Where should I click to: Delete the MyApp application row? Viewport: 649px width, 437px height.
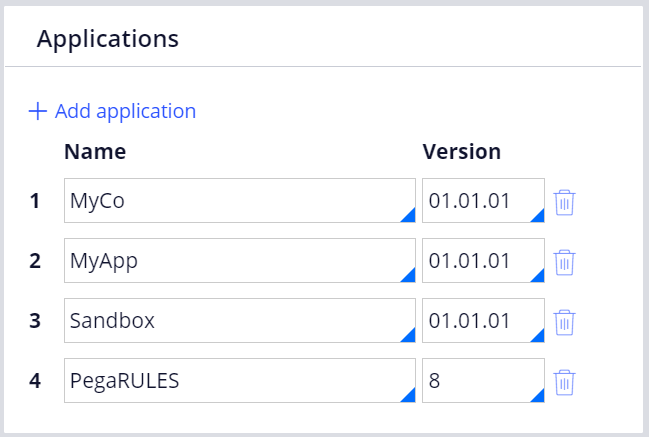[565, 262]
